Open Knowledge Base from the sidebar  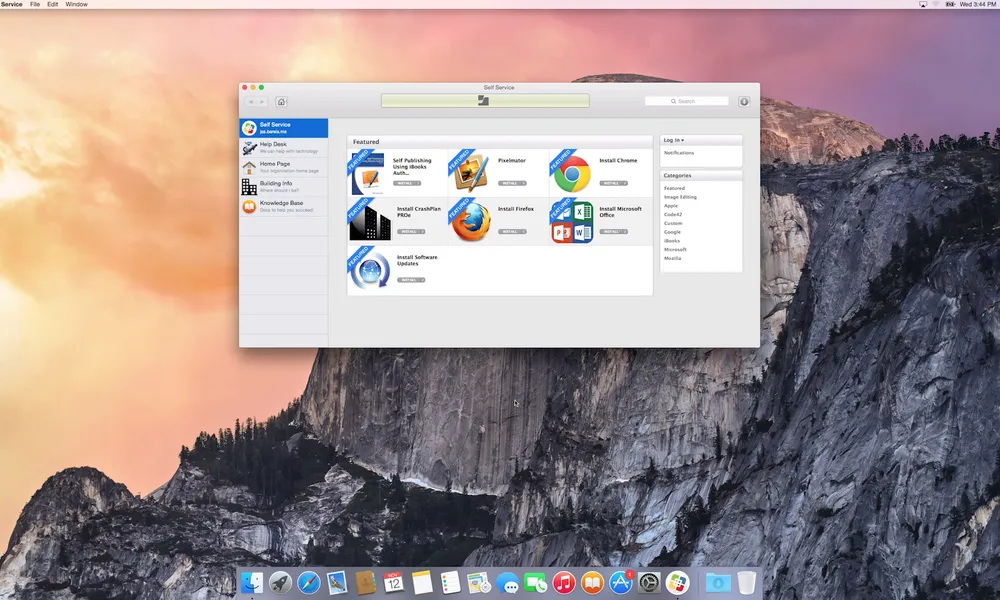pos(282,207)
